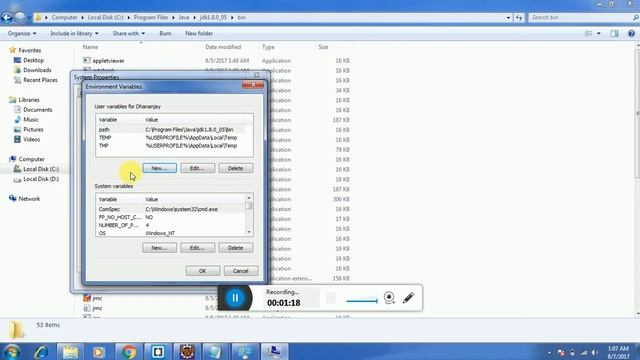This screenshot has width=640, height=360.
Task: Adjust the recorder volume slider
Action: 362,301
